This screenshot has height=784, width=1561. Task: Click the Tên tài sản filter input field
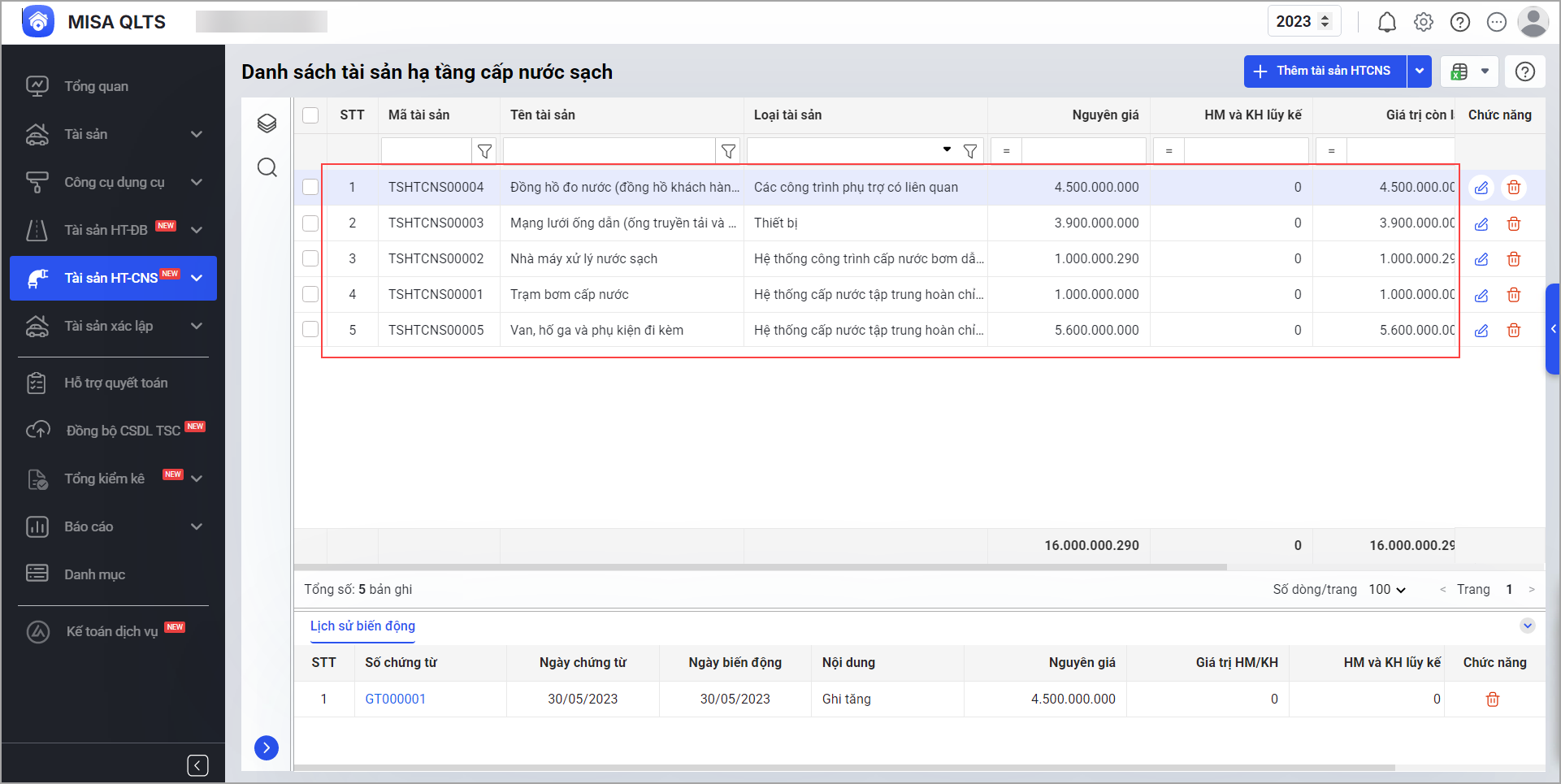(609, 151)
